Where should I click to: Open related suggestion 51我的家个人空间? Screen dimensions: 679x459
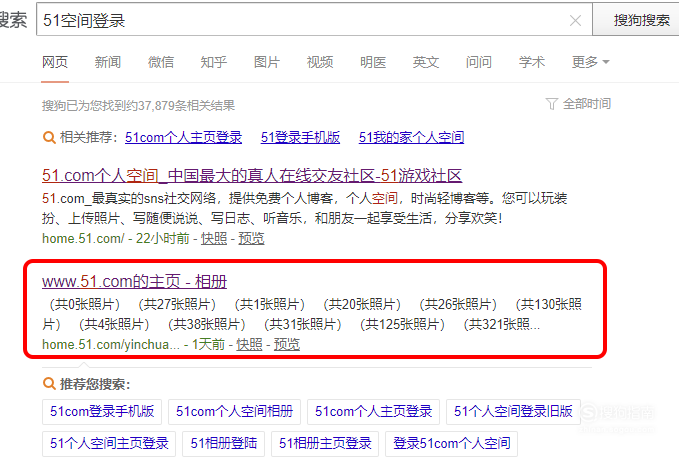pyautogui.click(x=411, y=137)
